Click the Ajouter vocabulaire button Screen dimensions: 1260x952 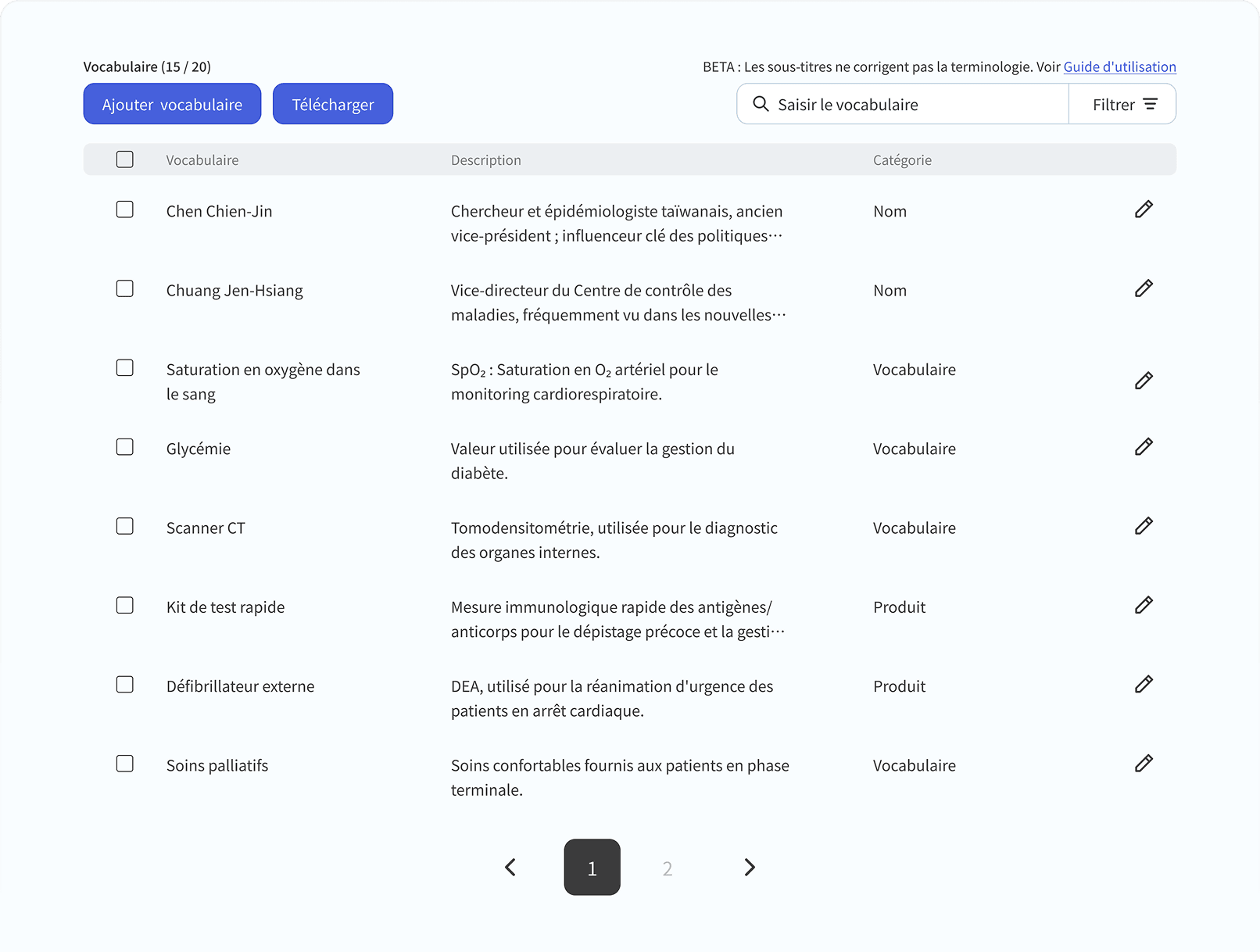[x=172, y=105]
